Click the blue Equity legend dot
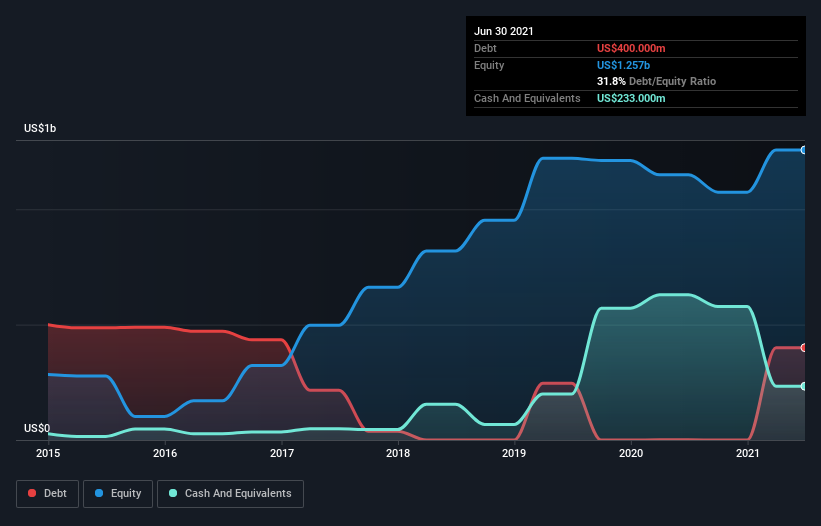This screenshot has width=821, height=526. click(99, 493)
